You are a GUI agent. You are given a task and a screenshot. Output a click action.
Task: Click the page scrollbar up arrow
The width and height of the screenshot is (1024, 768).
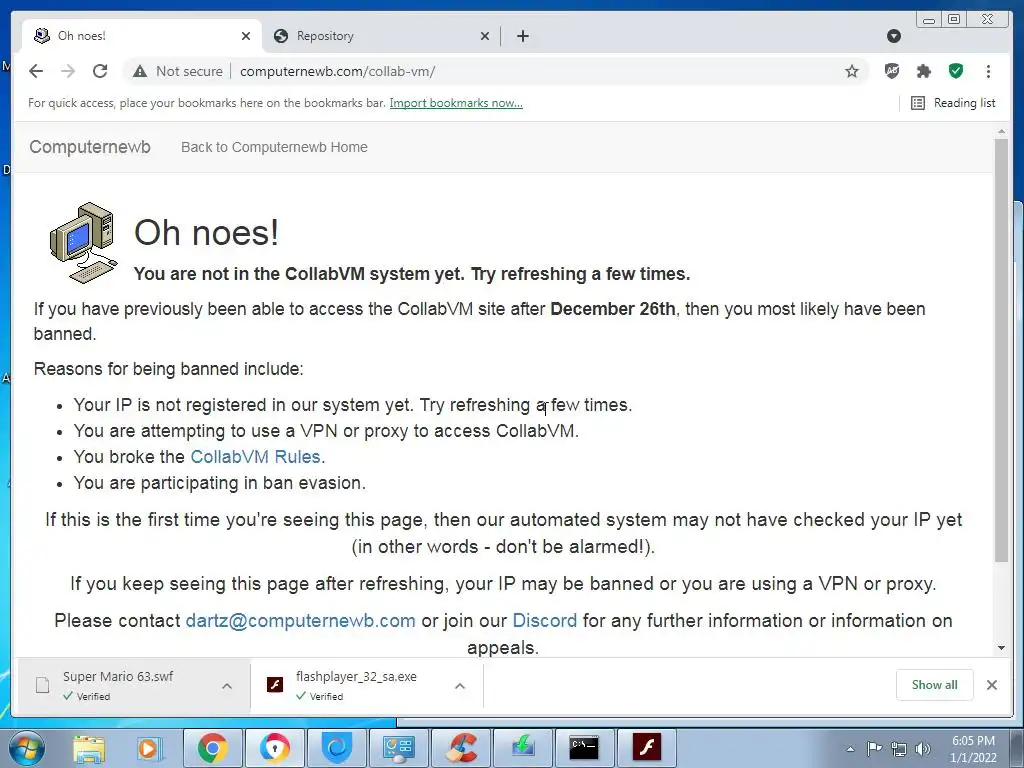click(x=1001, y=132)
